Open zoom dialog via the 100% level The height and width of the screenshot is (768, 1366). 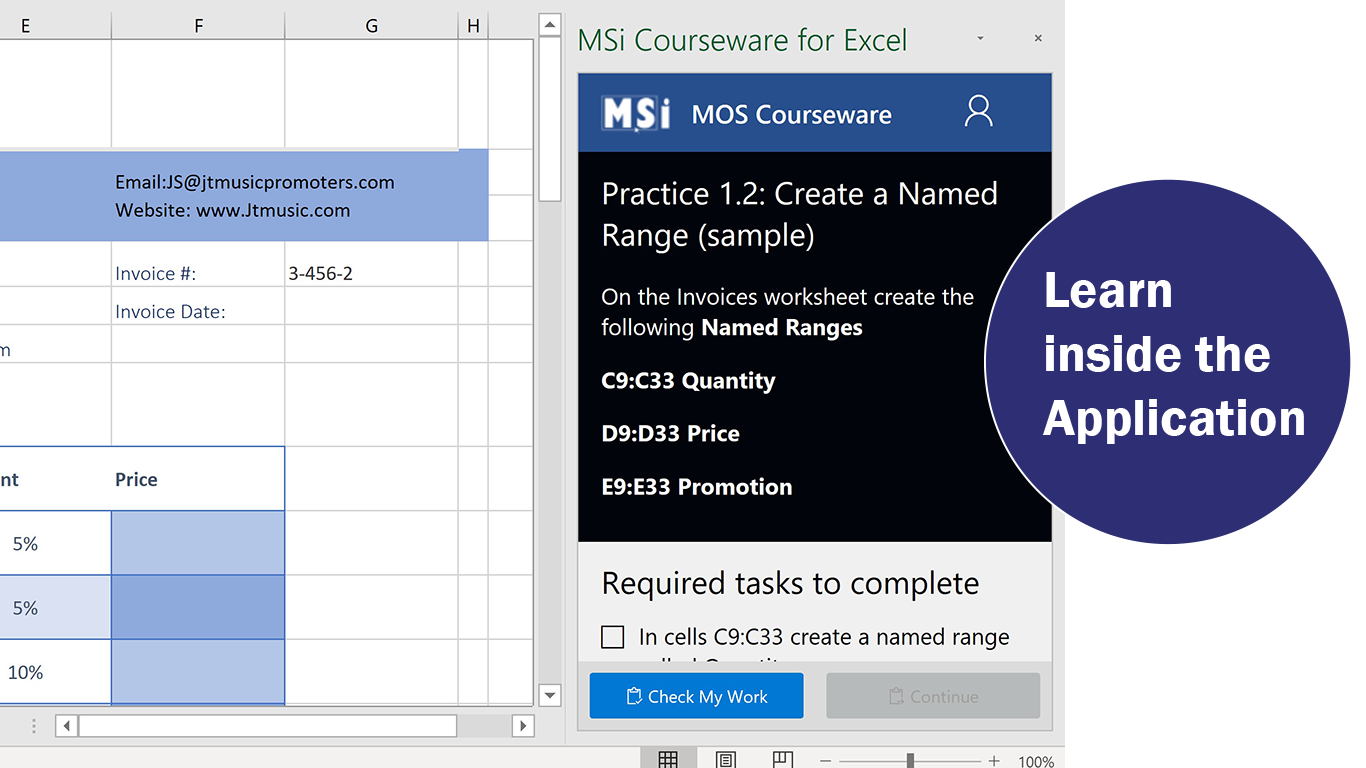click(x=1036, y=762)
